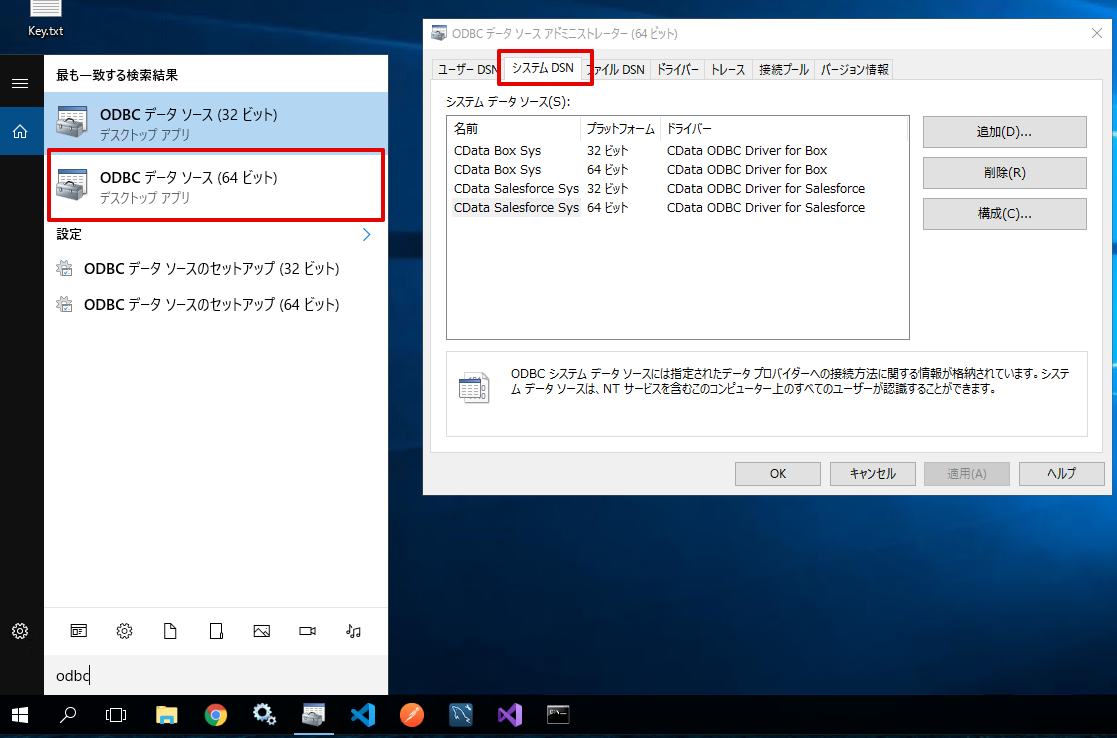Expand the 設定 results chevron arrow
1117x738 pixels.
367,234
